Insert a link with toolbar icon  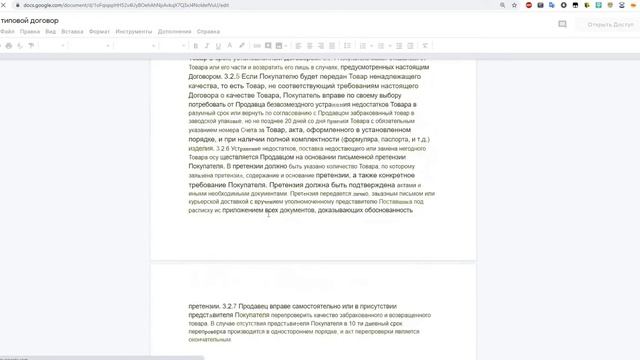point(257,46)
